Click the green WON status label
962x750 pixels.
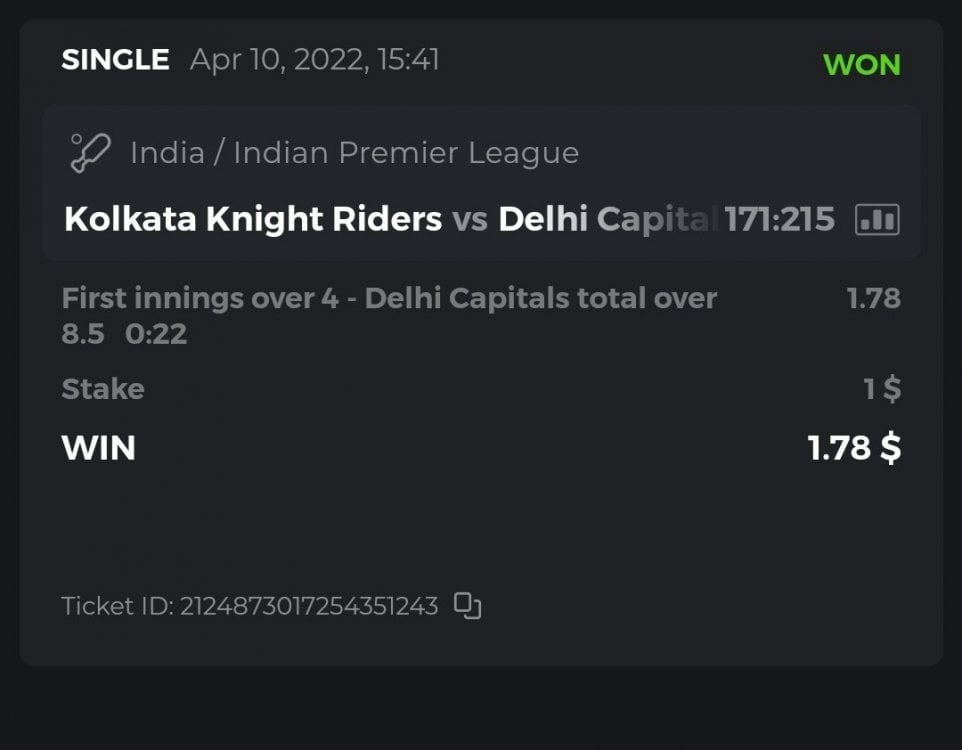click(861, 65)
